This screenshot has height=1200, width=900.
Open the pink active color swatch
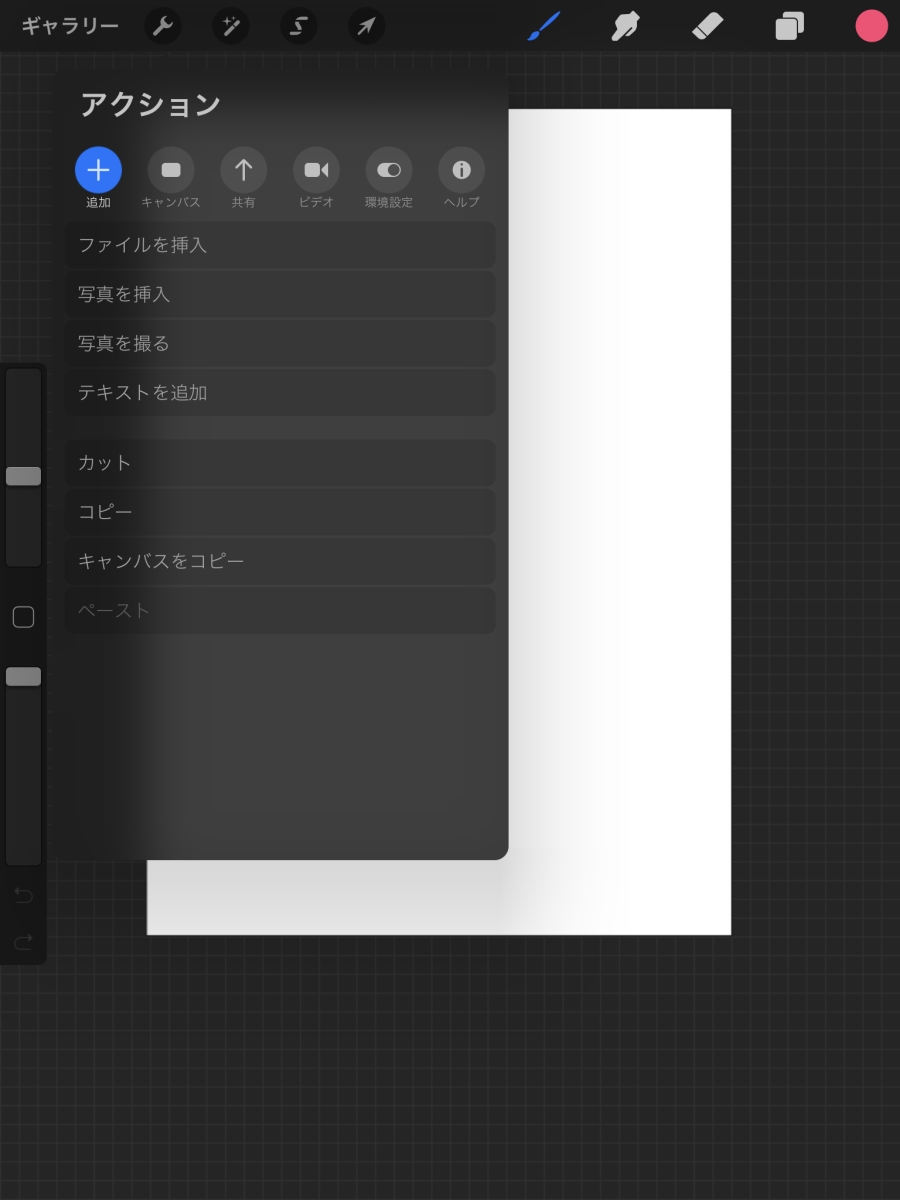(x=871, y=27)
